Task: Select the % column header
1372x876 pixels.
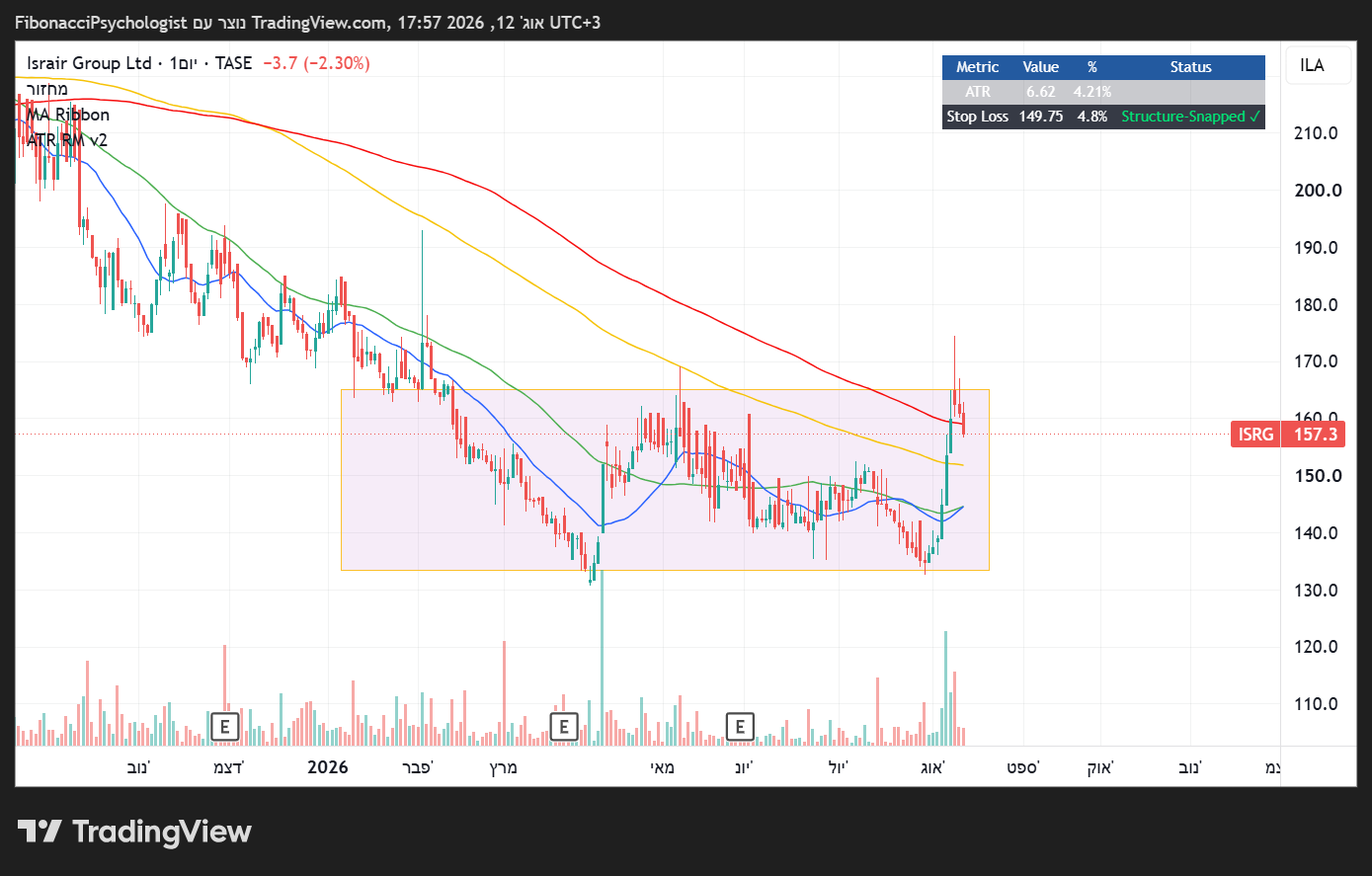Action: (1092, 67)
